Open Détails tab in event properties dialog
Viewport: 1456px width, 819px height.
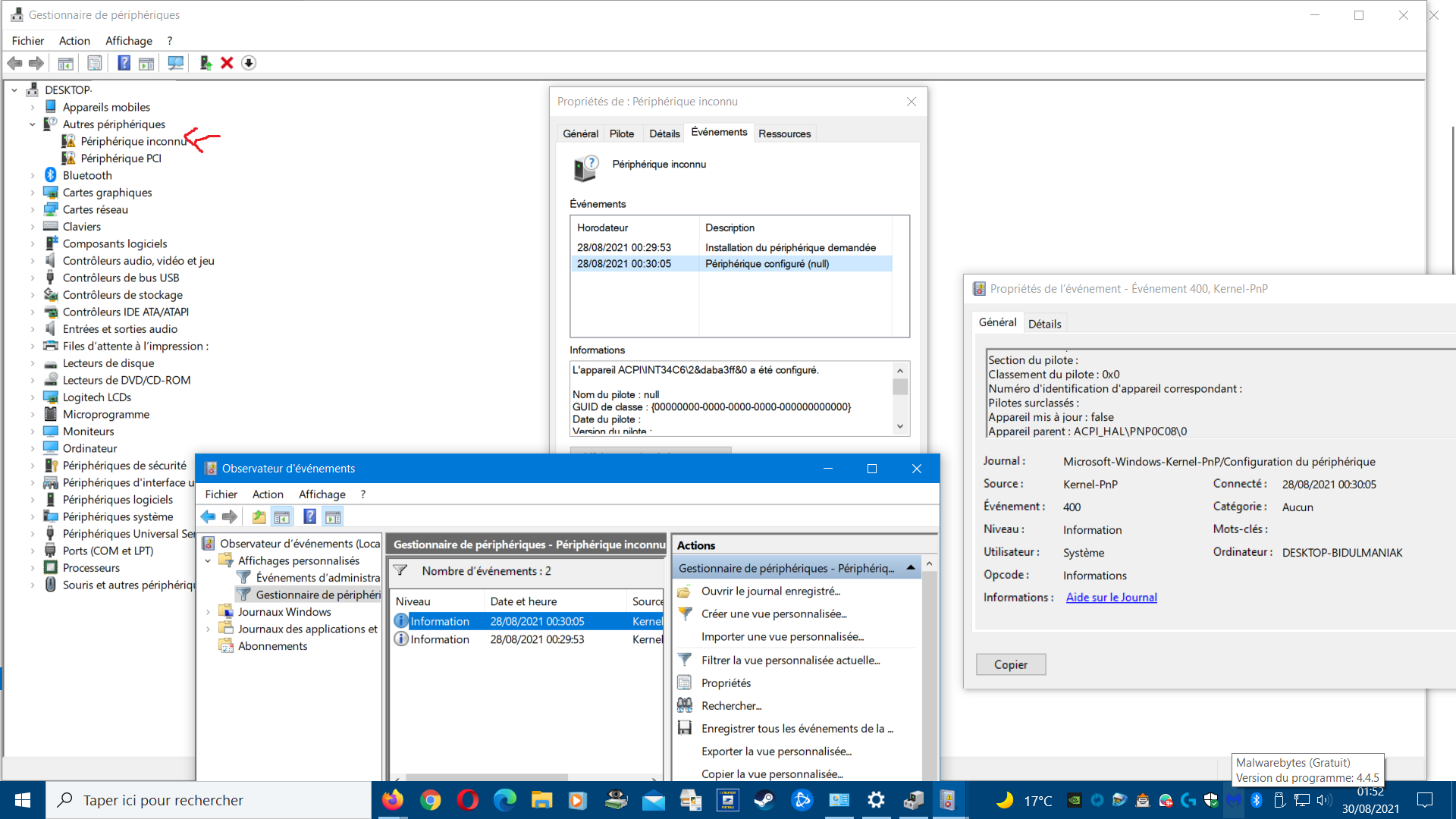click(1044, 324)
